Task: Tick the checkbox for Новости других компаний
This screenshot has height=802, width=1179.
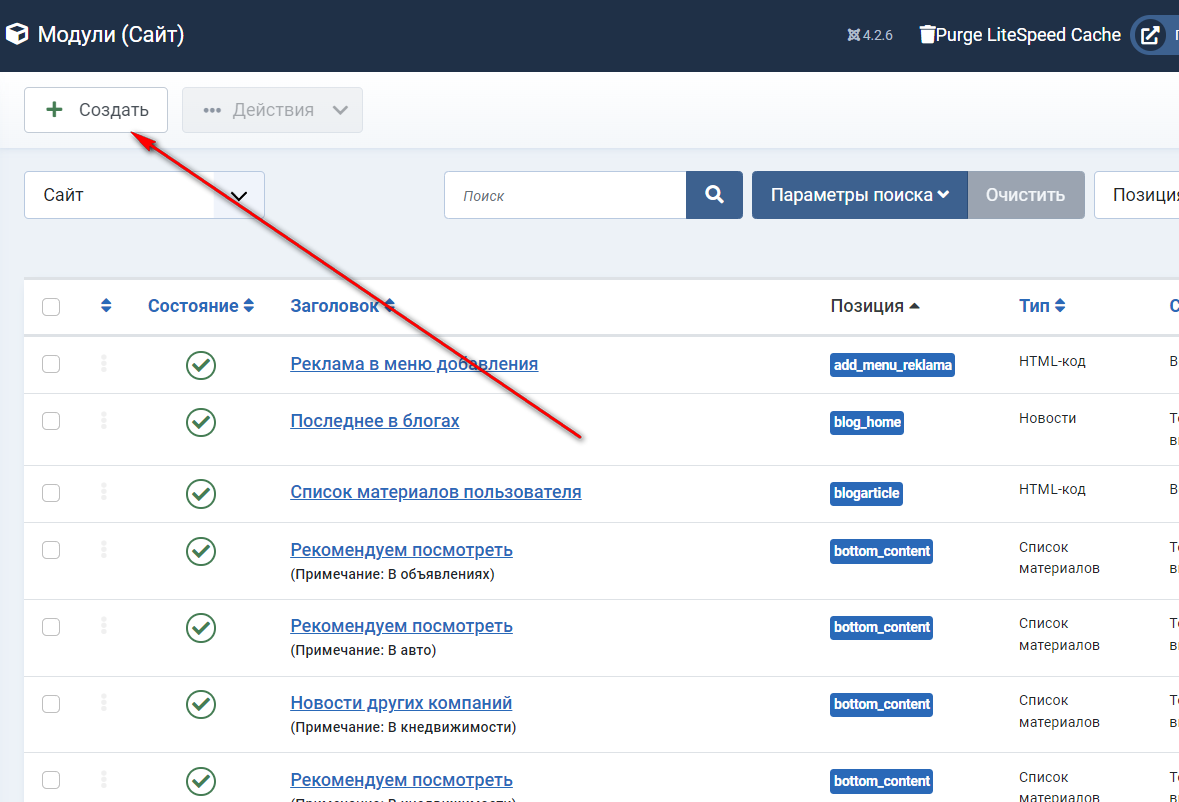Action: (x=51, y=704)
